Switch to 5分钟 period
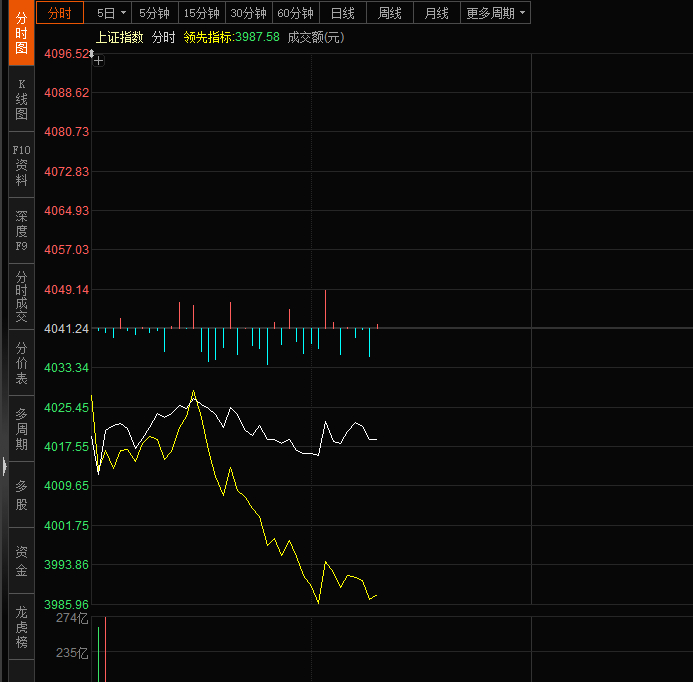Screen dimensions: 693x682 (155, 13)
